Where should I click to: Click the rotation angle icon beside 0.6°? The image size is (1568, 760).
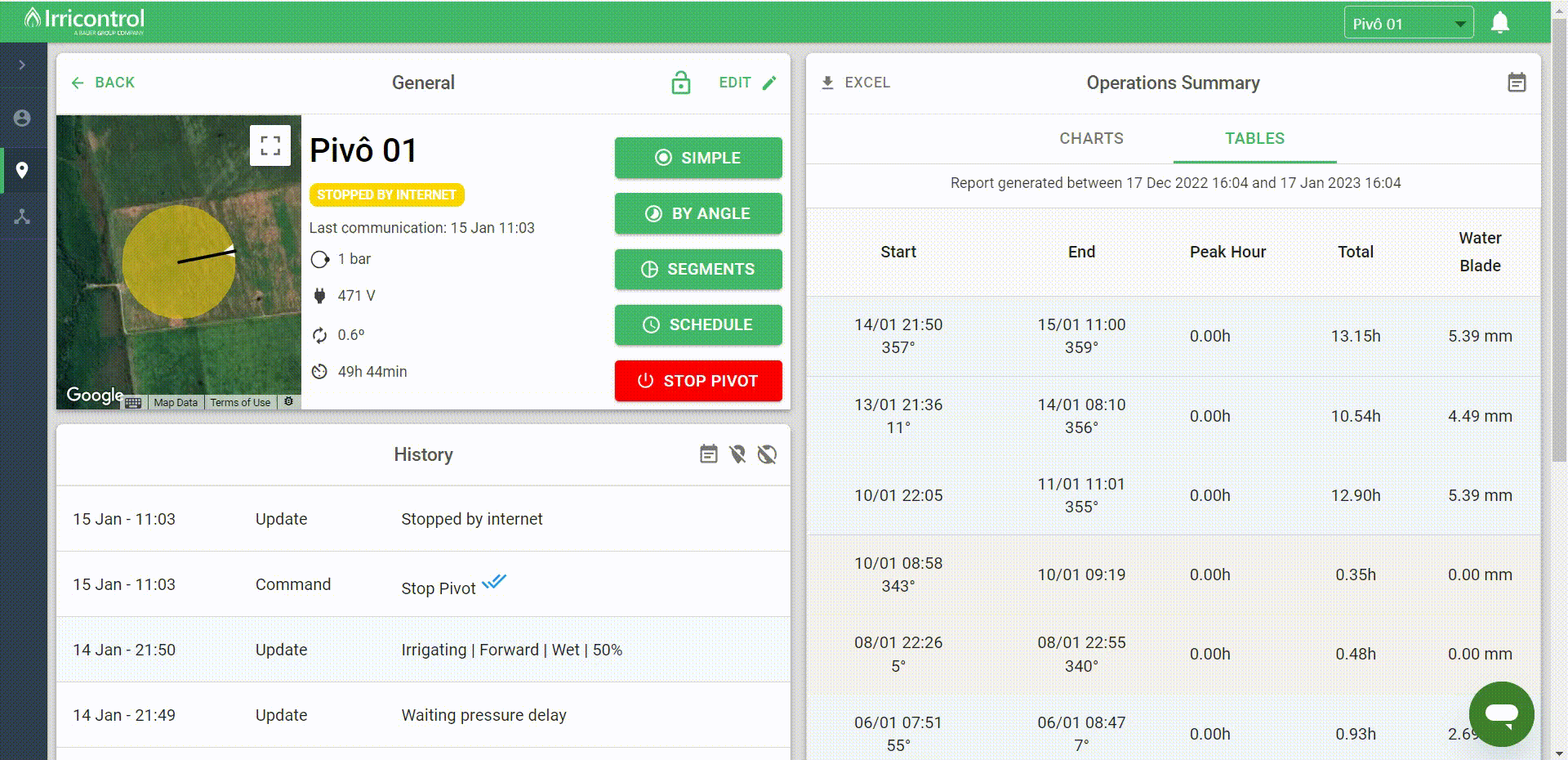(x=319, y=335)
